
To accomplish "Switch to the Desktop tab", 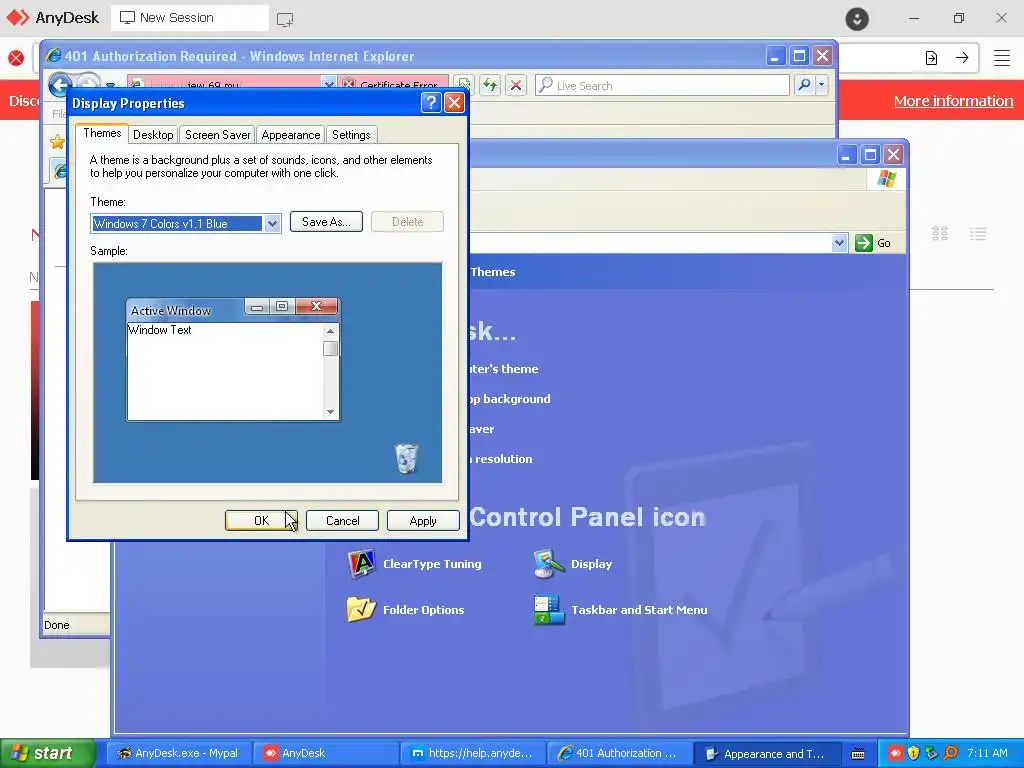I will [x=153, y=135].
